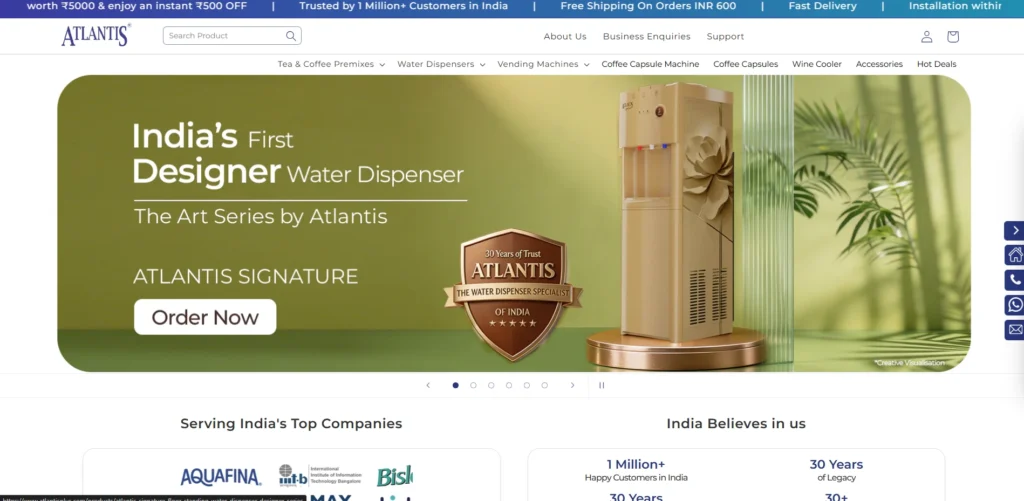This screenshot has width=1024, height=501.
Task: Click 'Trusted by 1 Million+ Customers in India'
Action: (404, 6)
